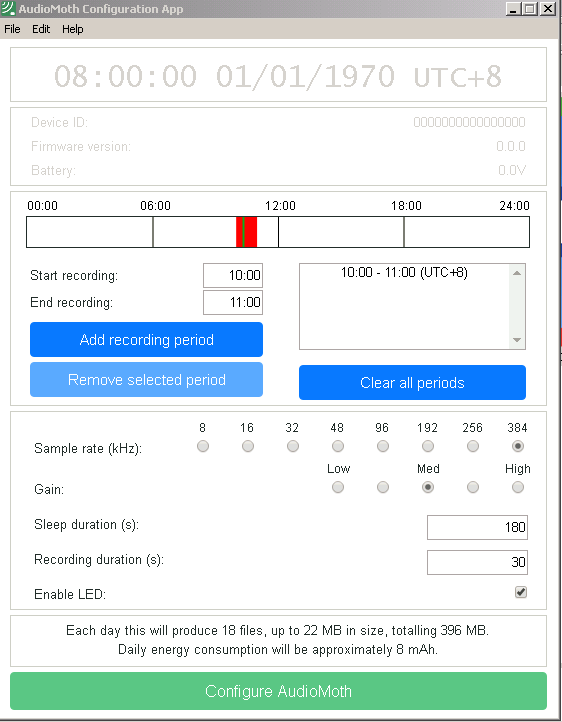The image size is (562, 722).
Task: Click Configure AudioMoth button
Action: point(278,691)
